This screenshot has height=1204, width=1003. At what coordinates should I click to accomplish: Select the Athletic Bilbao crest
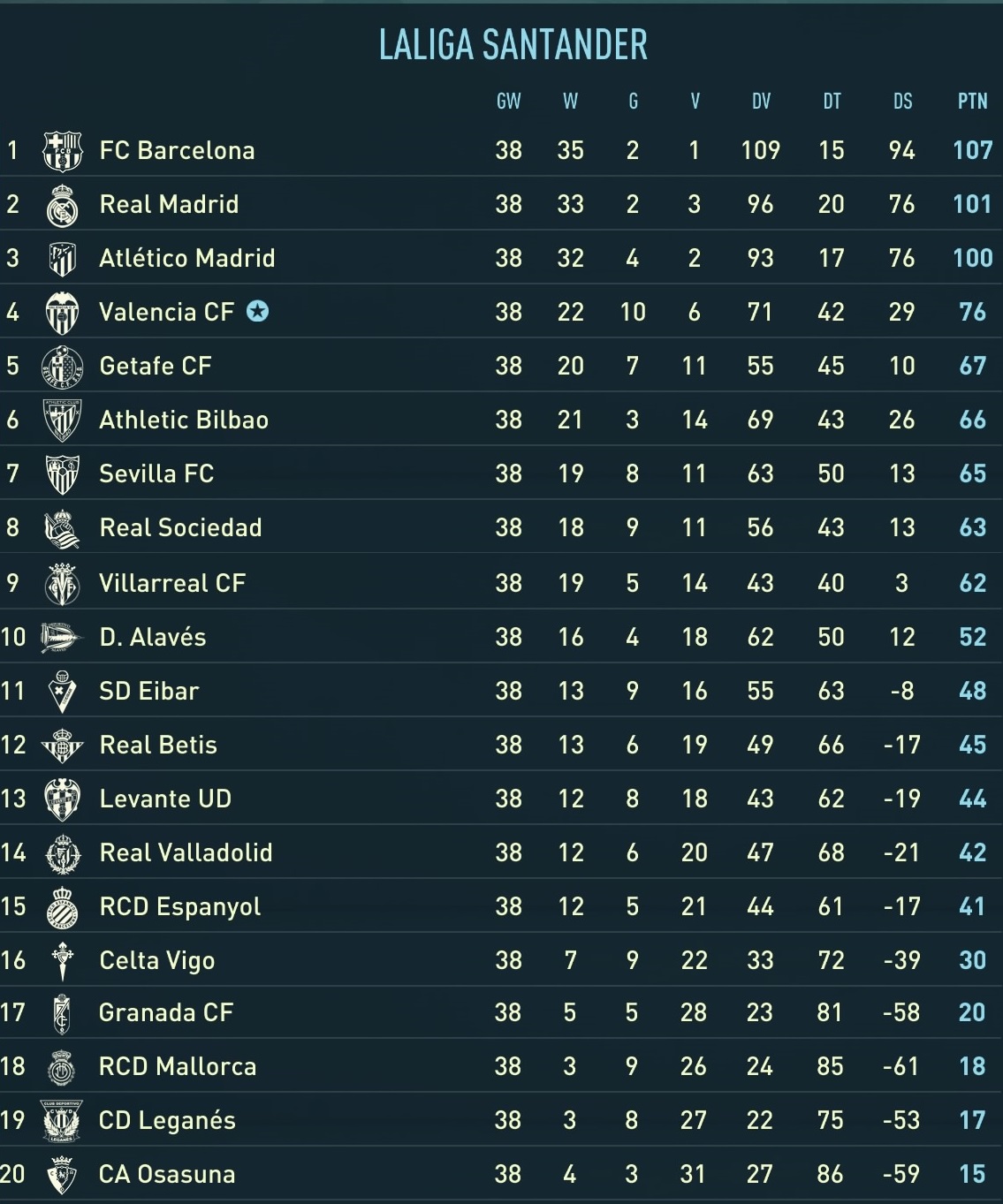coord(62,420)
